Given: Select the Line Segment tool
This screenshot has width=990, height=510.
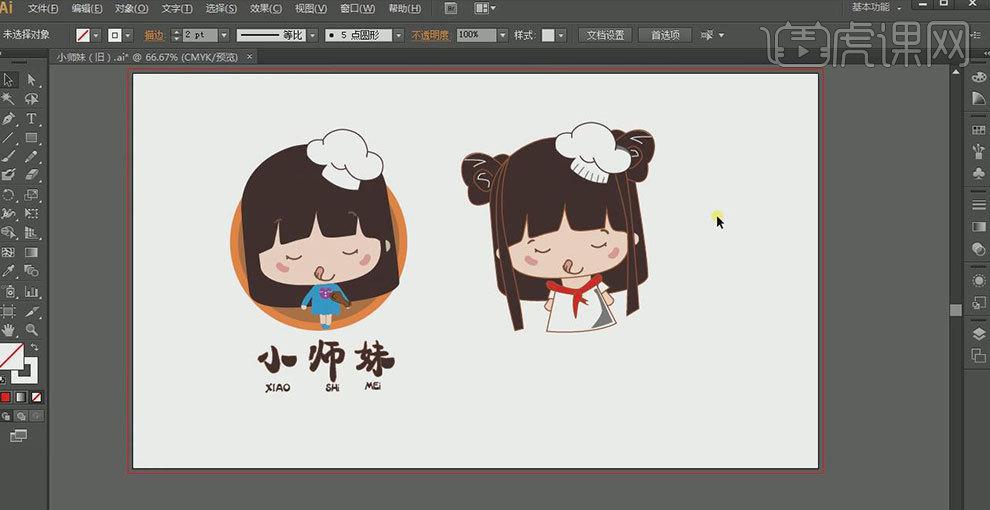Looking at the screenshot, I should click(9, 137).
